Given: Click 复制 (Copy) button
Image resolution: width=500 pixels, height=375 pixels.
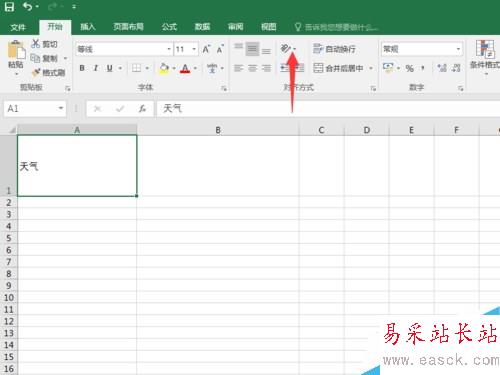Looking at the screenshot, I should [44, 58].
